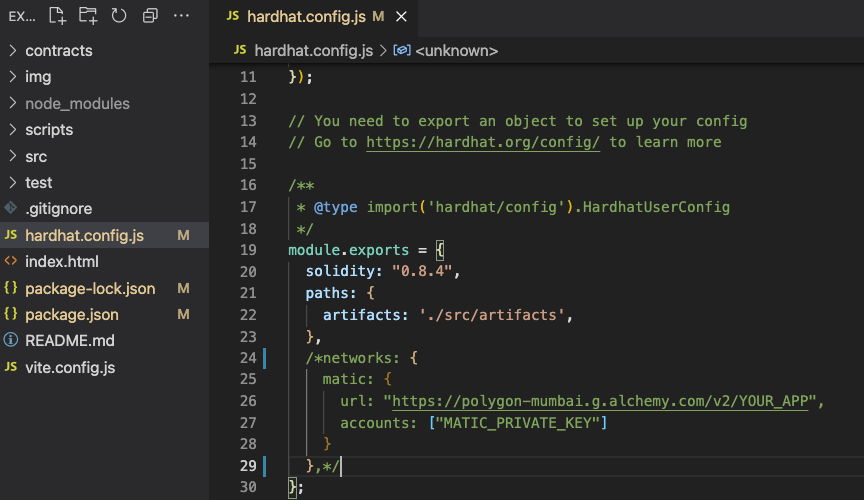The height and width of the screenshot is (500, 864).
Task: Click the comment text on line 13
Action: click(518, 121)
